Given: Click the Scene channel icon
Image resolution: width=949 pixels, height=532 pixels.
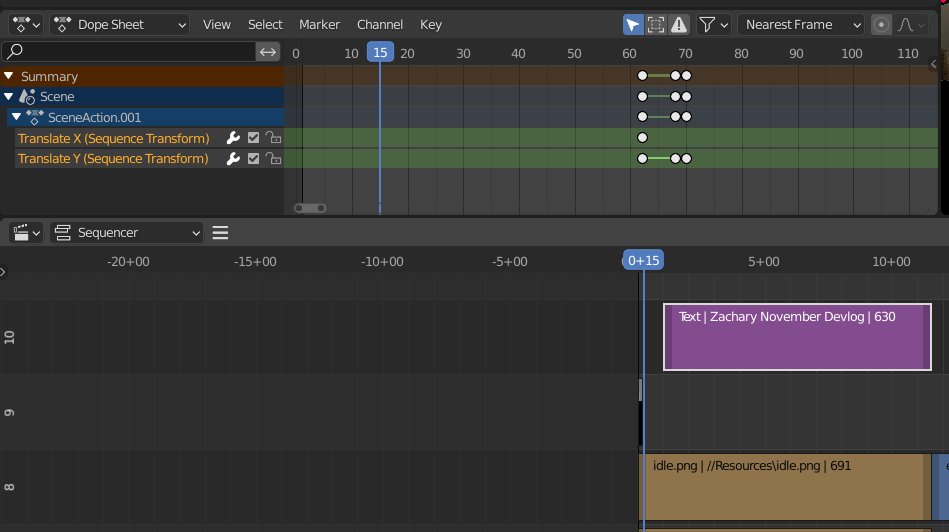Looking at the screenshot, I should (x=27, y=97).
